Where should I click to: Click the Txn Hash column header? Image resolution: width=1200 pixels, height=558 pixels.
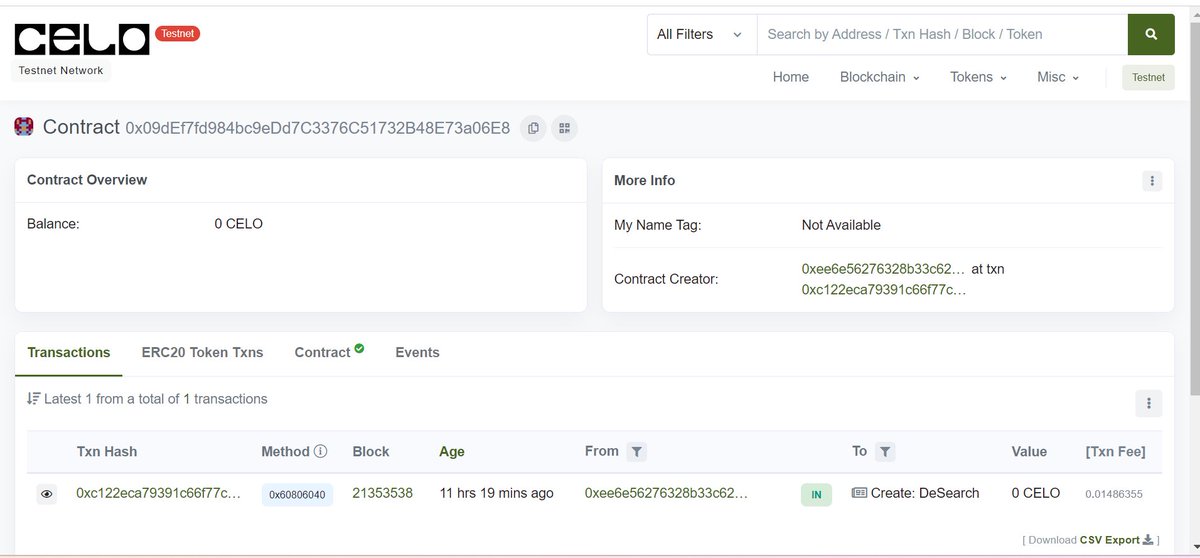(x=107, y=452)
